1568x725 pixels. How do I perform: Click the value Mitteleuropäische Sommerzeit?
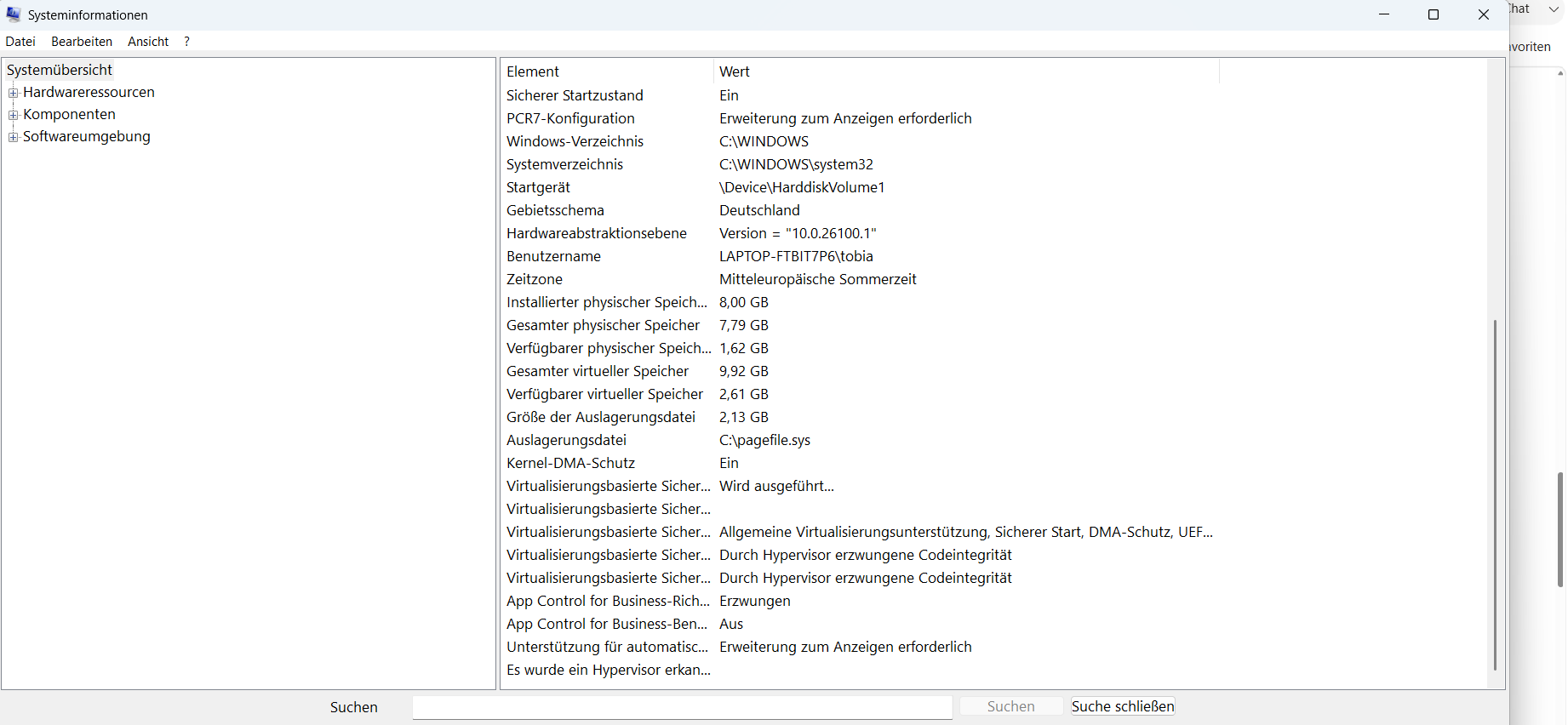point(818,279)
